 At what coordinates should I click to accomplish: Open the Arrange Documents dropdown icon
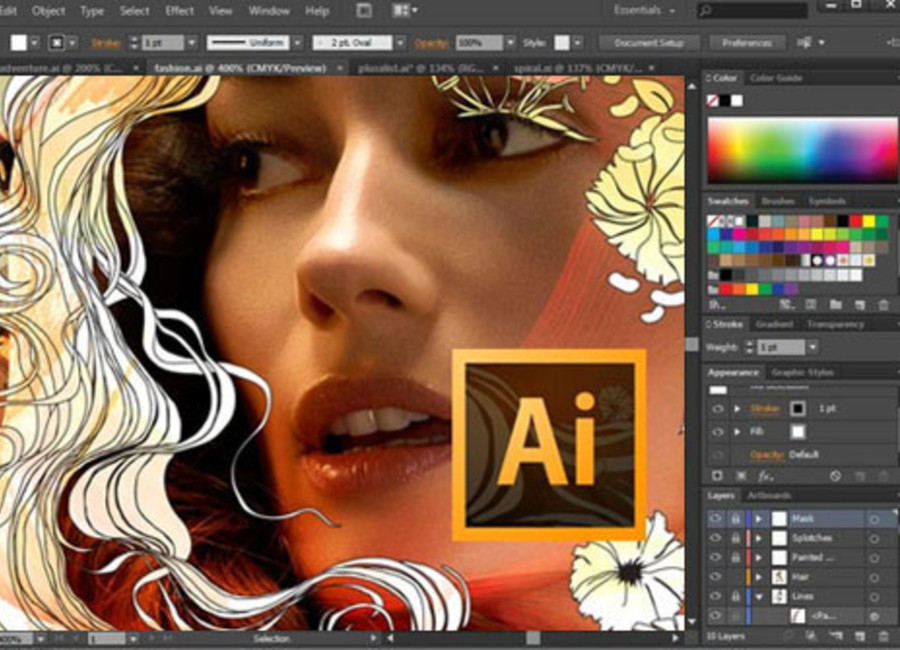pos(405,10)
